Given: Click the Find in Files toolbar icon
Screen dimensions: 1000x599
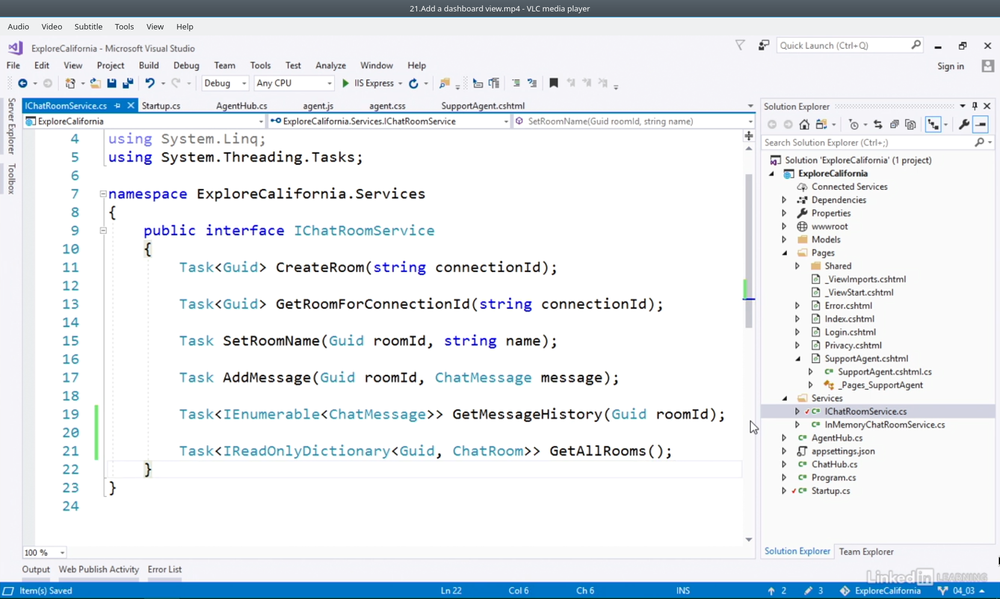Looking at the screenshot, I should coord(445,84).
